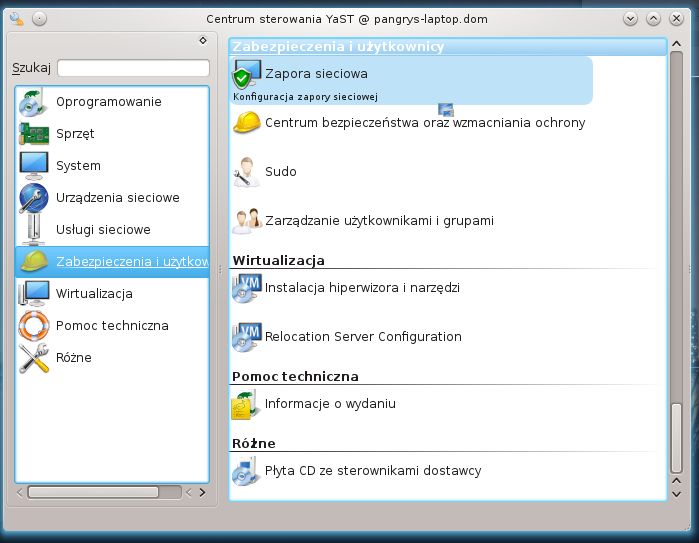The height and width of the screenshot is (543, 699).
Task: Click sidebar scrollbar far-right arrow
Action: pyautogui.click(x=202, y=492)
